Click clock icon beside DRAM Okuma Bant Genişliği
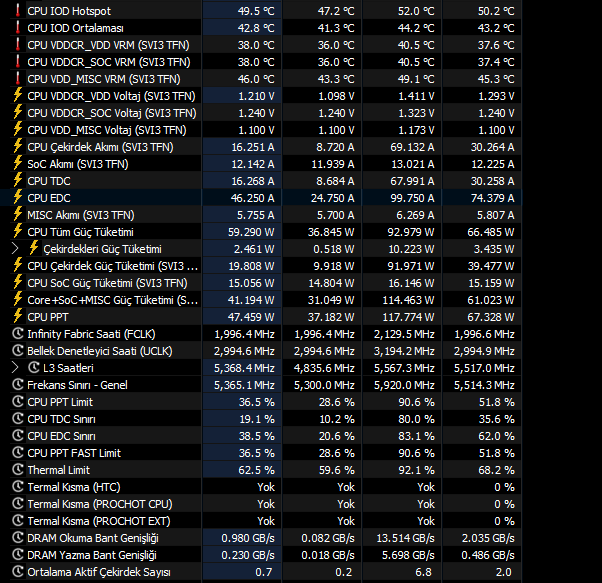Viewport: 602px width, 583px height. (18, 538)
